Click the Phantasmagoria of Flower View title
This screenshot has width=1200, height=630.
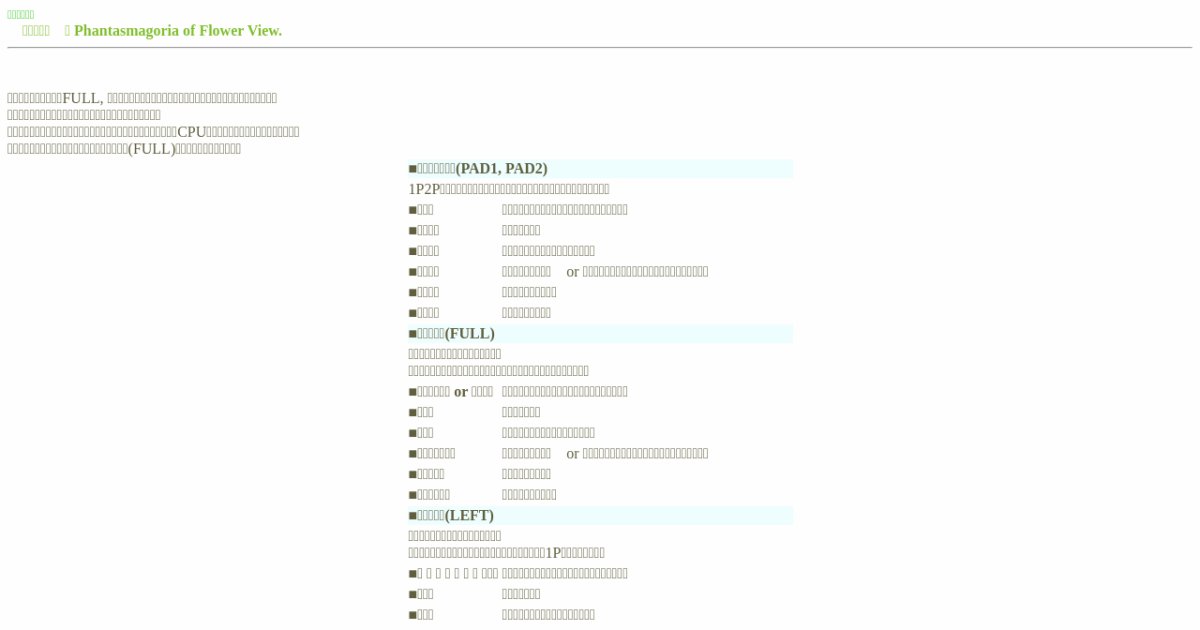(x=177, y=31)
